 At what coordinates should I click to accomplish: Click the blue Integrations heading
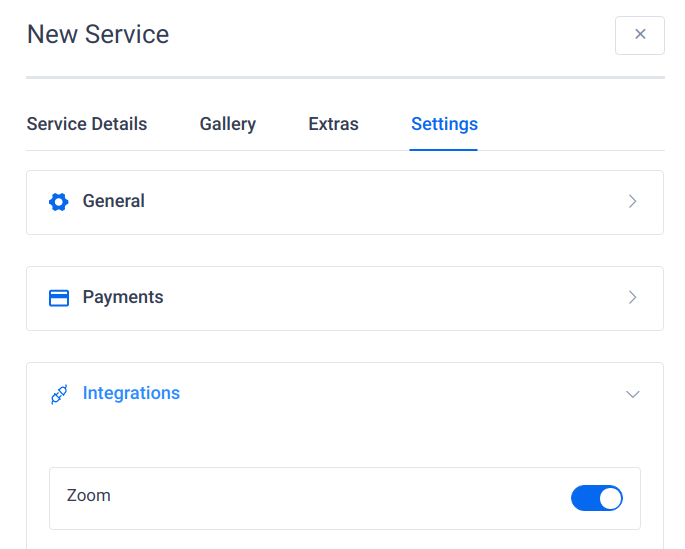tap(131, 393)
